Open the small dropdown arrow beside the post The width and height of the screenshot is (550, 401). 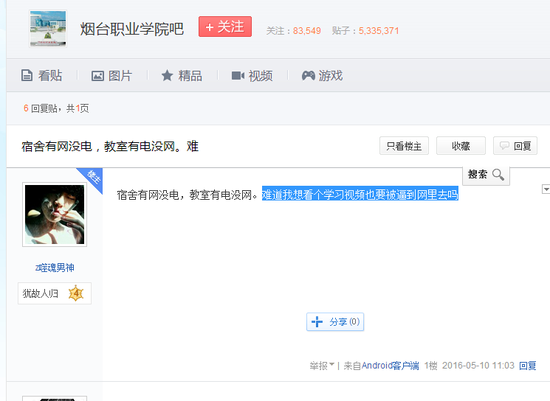pos(546,189)
